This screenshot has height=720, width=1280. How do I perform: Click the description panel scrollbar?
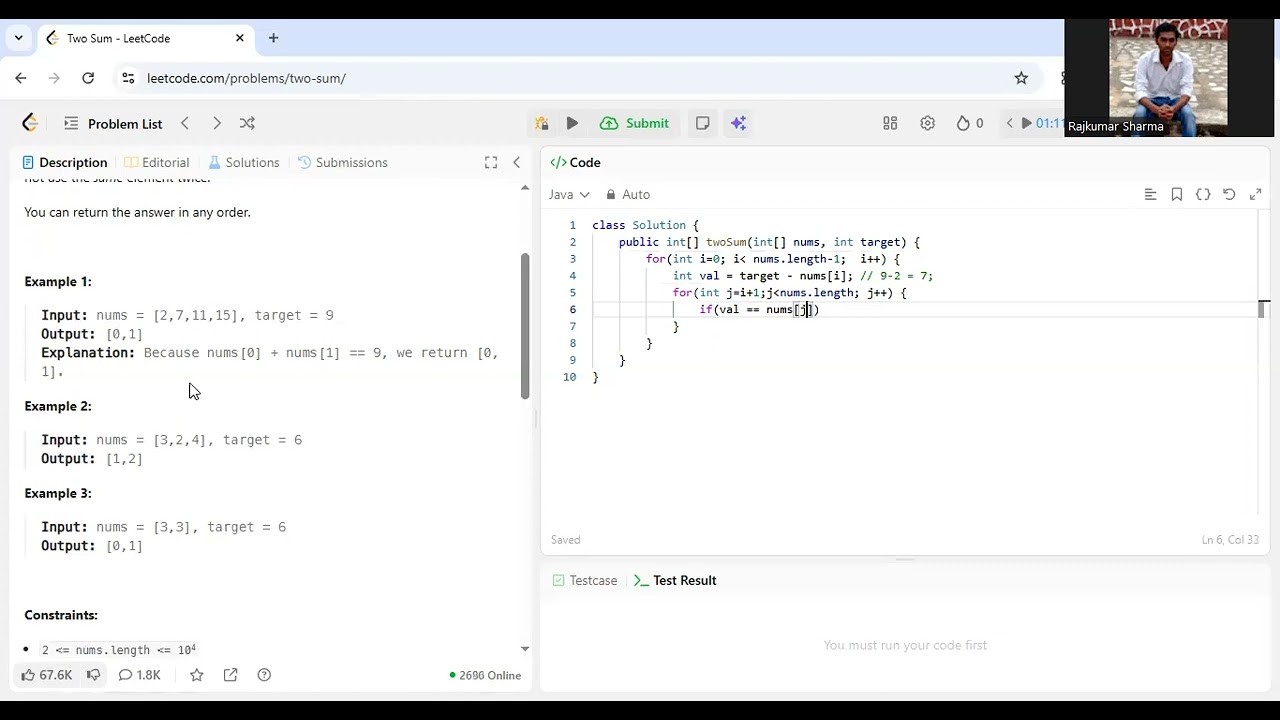coord(525,326)
